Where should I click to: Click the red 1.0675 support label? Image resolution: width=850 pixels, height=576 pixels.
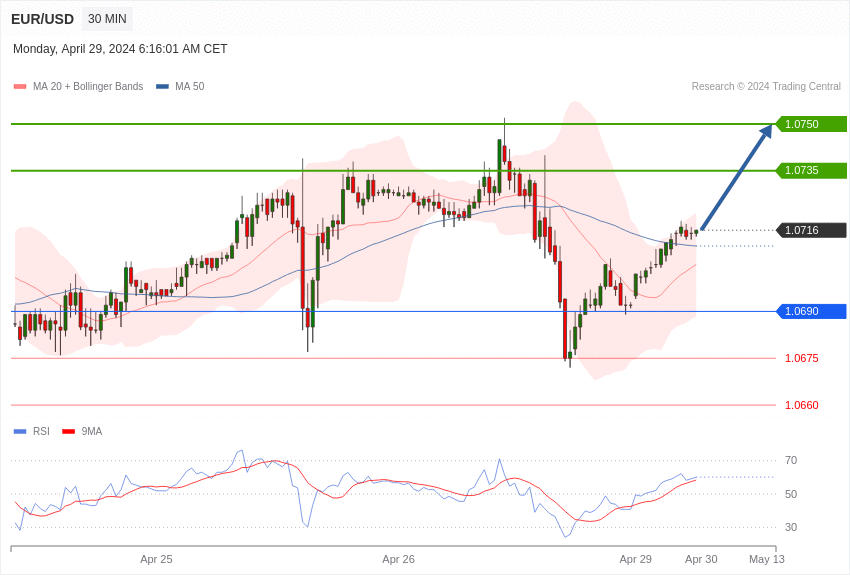coord(801,358)
